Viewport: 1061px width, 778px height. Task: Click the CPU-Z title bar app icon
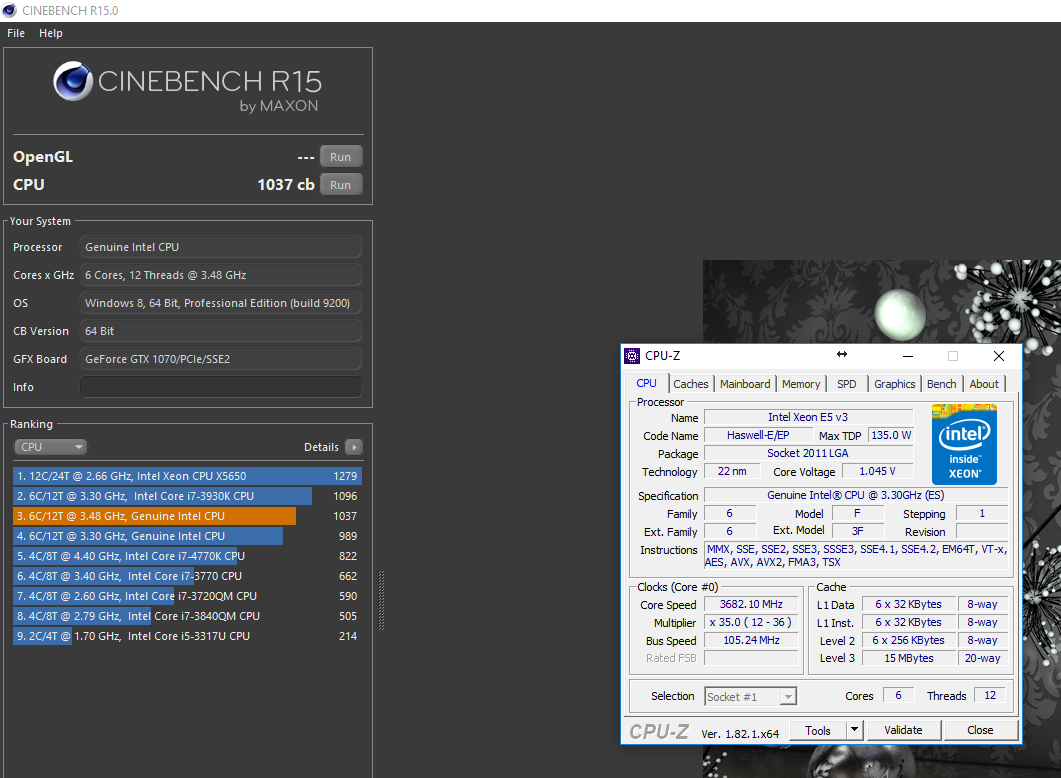tap(632, 356)
